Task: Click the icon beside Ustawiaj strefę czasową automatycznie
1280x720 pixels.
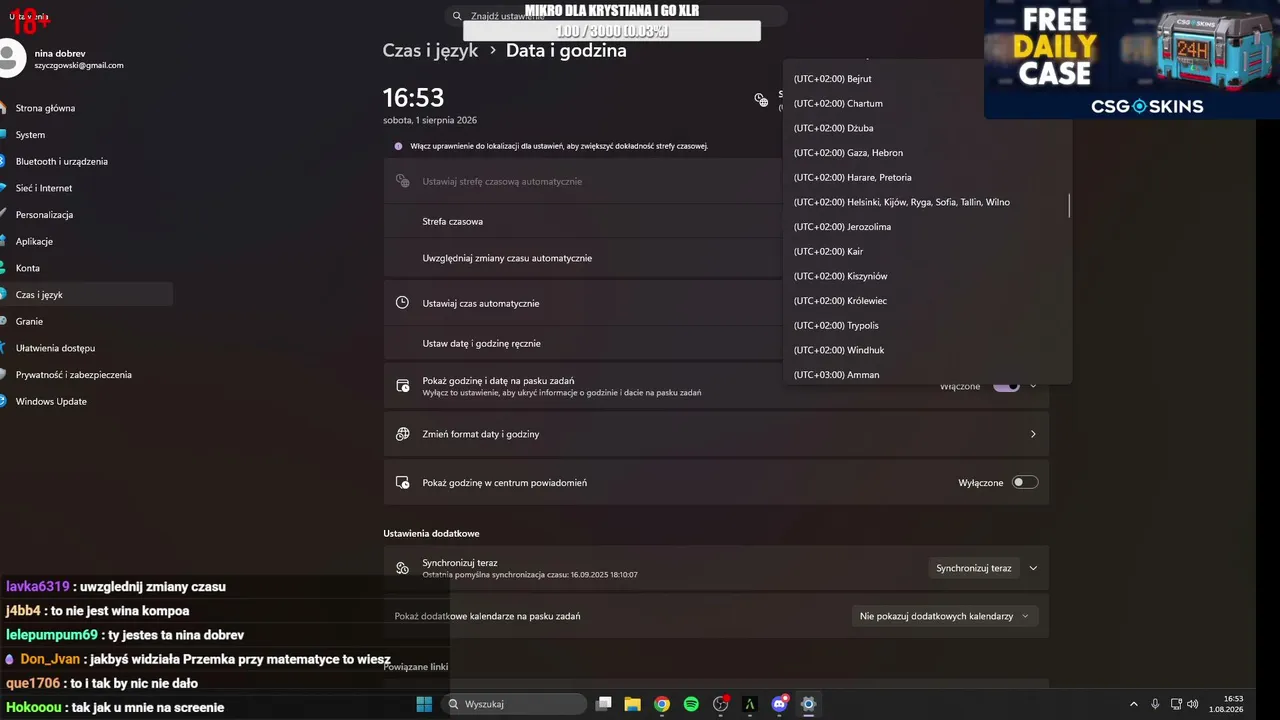Action: pos(402,181)
